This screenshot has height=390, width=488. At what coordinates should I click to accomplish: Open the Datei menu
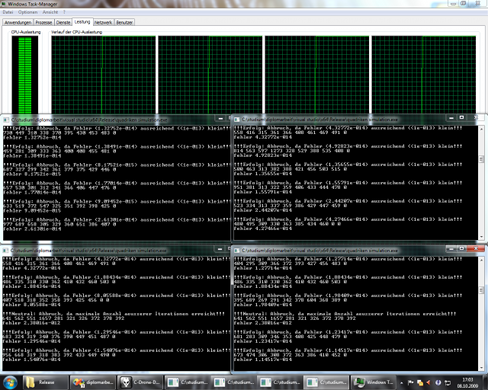[x=8, y=12]
